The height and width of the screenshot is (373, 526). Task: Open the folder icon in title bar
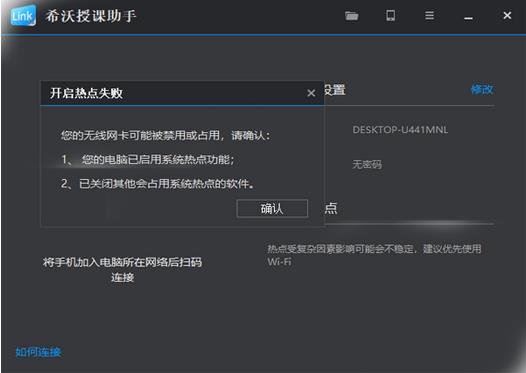coord(352,16)
